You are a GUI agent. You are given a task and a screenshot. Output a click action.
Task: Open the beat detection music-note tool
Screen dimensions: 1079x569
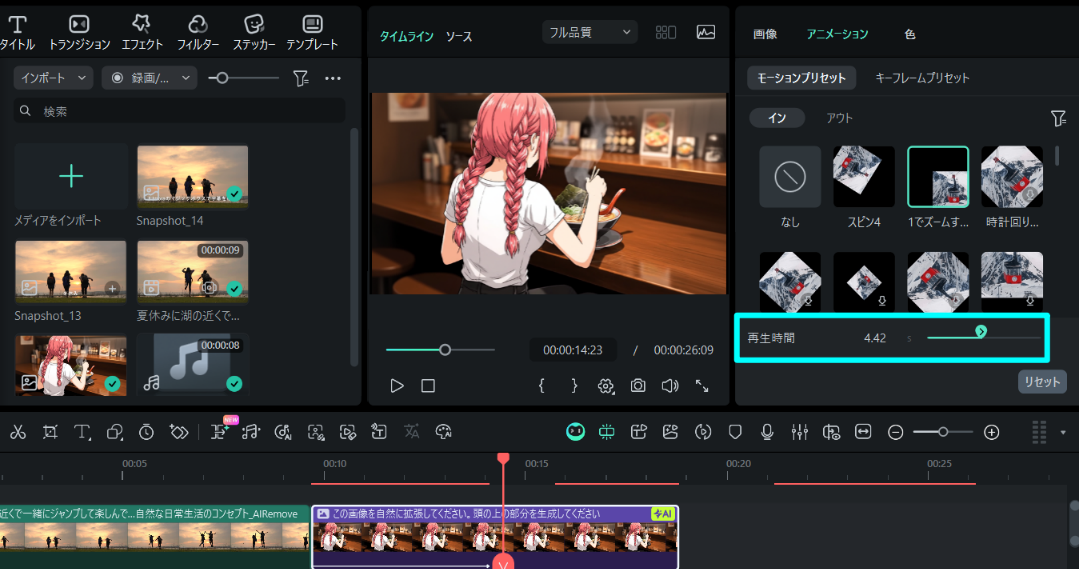pos(251,432)
